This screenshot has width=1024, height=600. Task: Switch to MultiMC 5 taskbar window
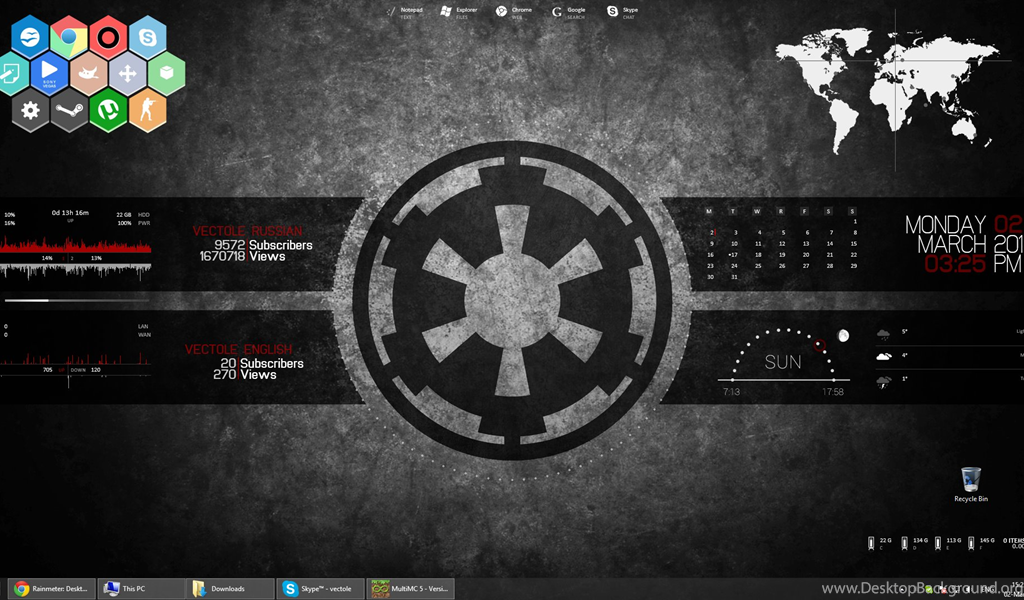(x=409, y=588)
